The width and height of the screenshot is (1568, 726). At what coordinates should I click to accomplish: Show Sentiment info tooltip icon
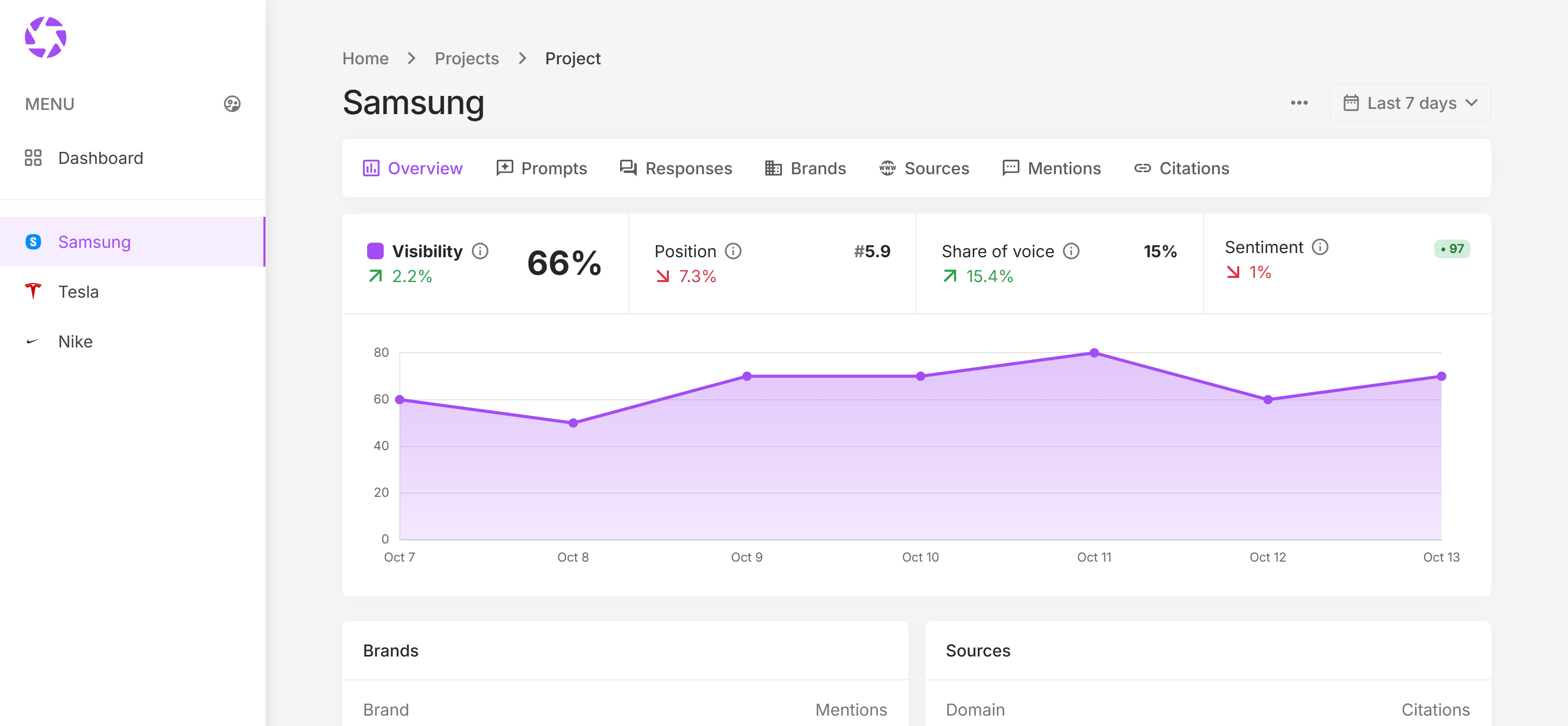tap(1320, 247)
